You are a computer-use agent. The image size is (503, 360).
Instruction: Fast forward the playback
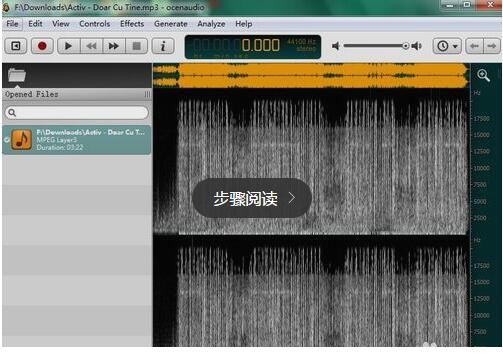click(114, 46)
